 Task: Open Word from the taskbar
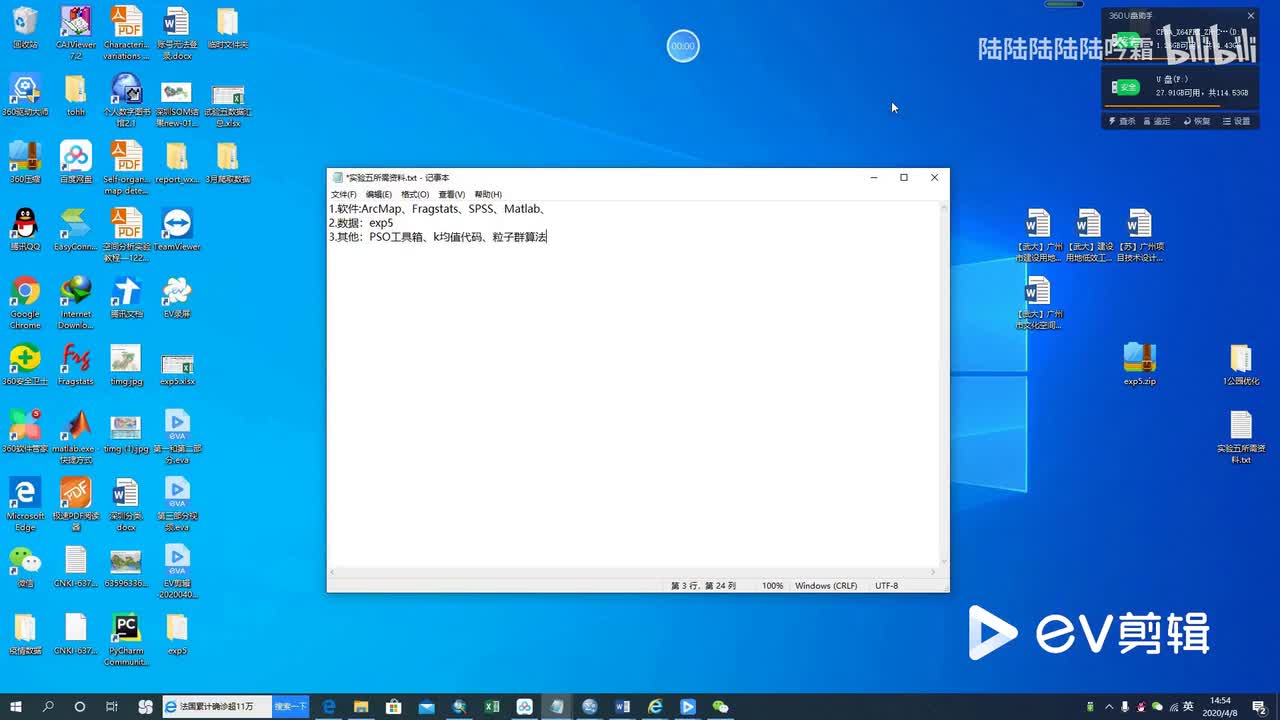(x=622, y=707)
